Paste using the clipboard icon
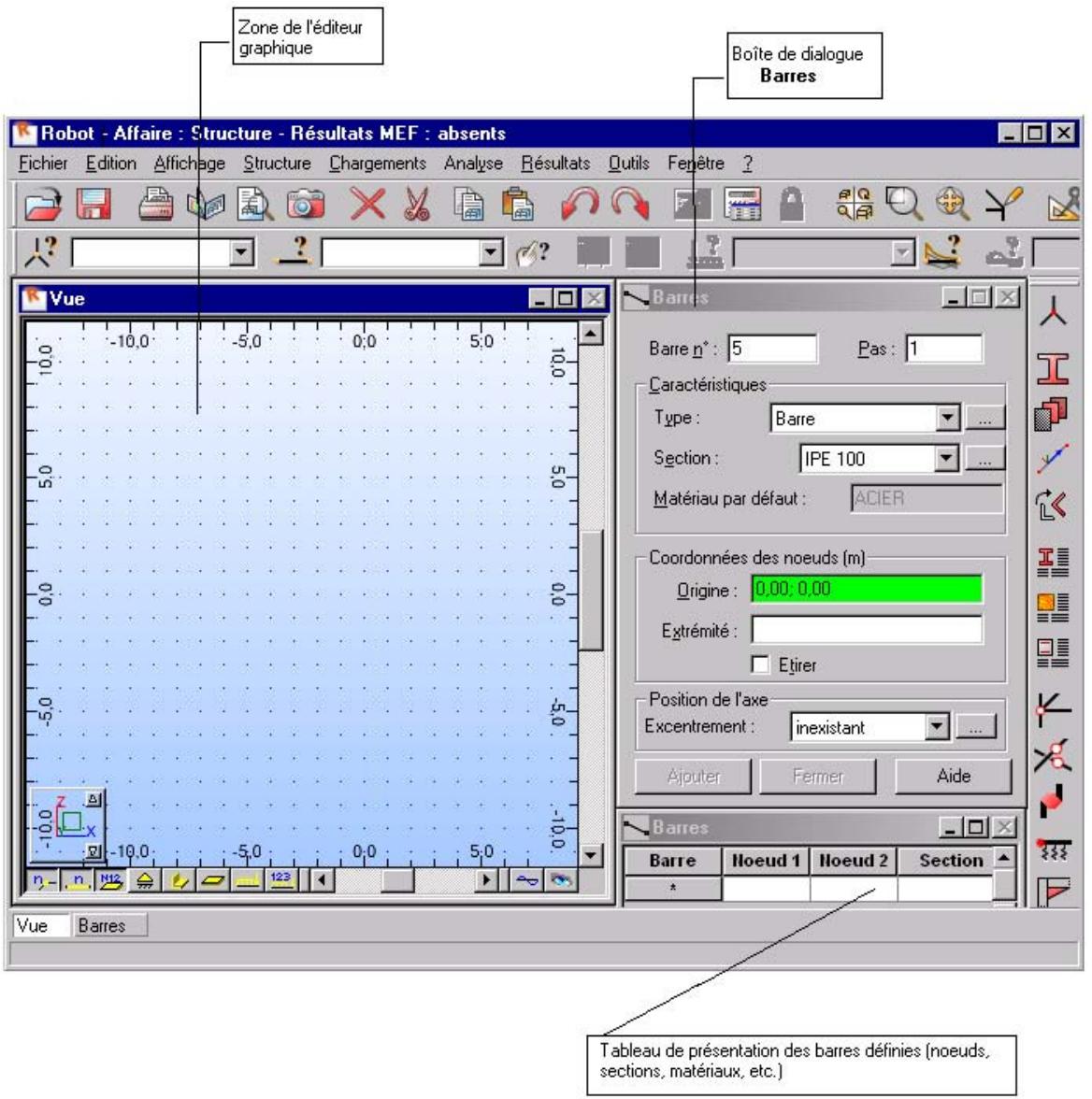 pos(518,205)
